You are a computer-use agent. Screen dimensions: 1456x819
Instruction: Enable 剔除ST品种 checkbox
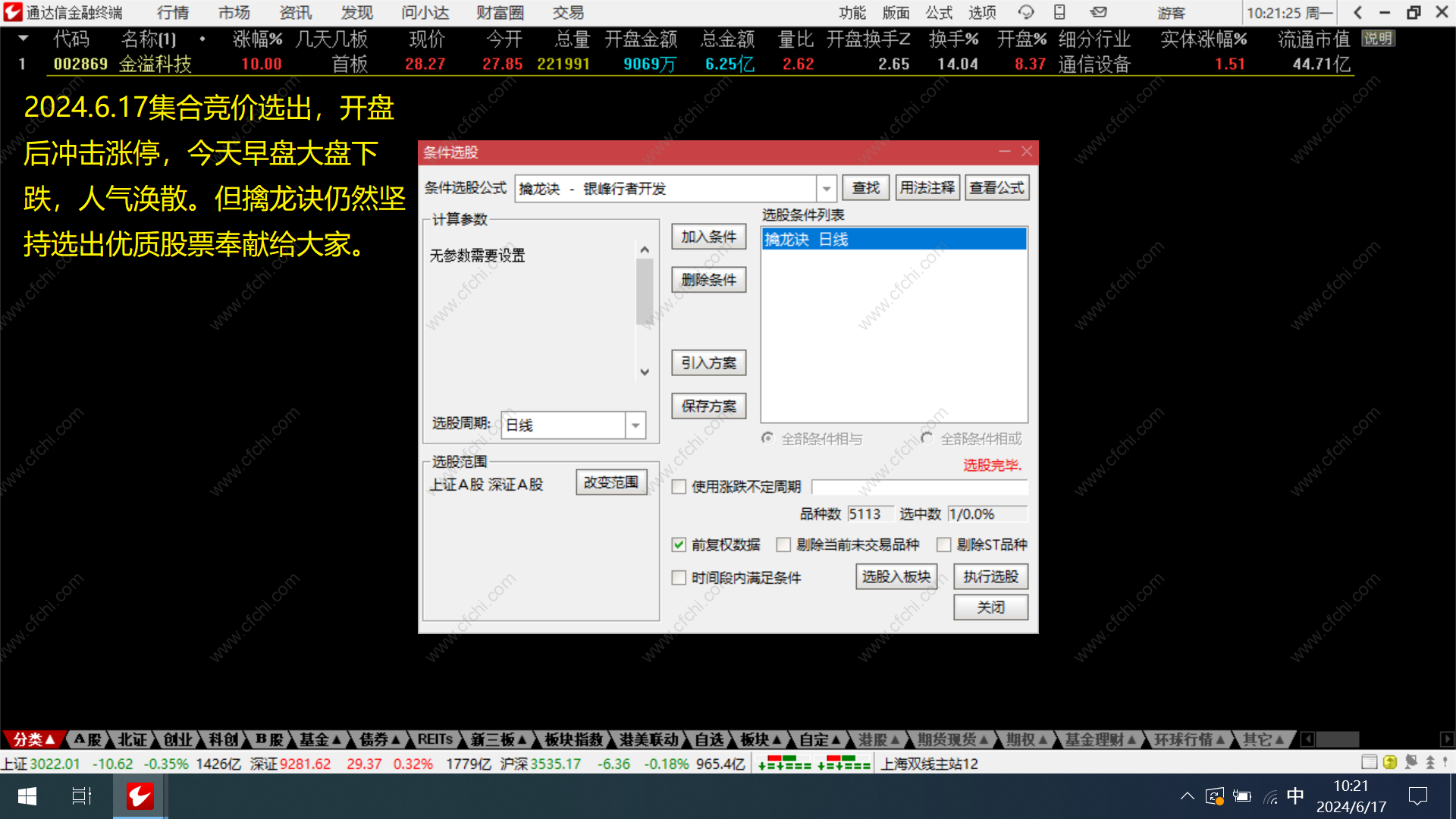click(x=944, y=544)
